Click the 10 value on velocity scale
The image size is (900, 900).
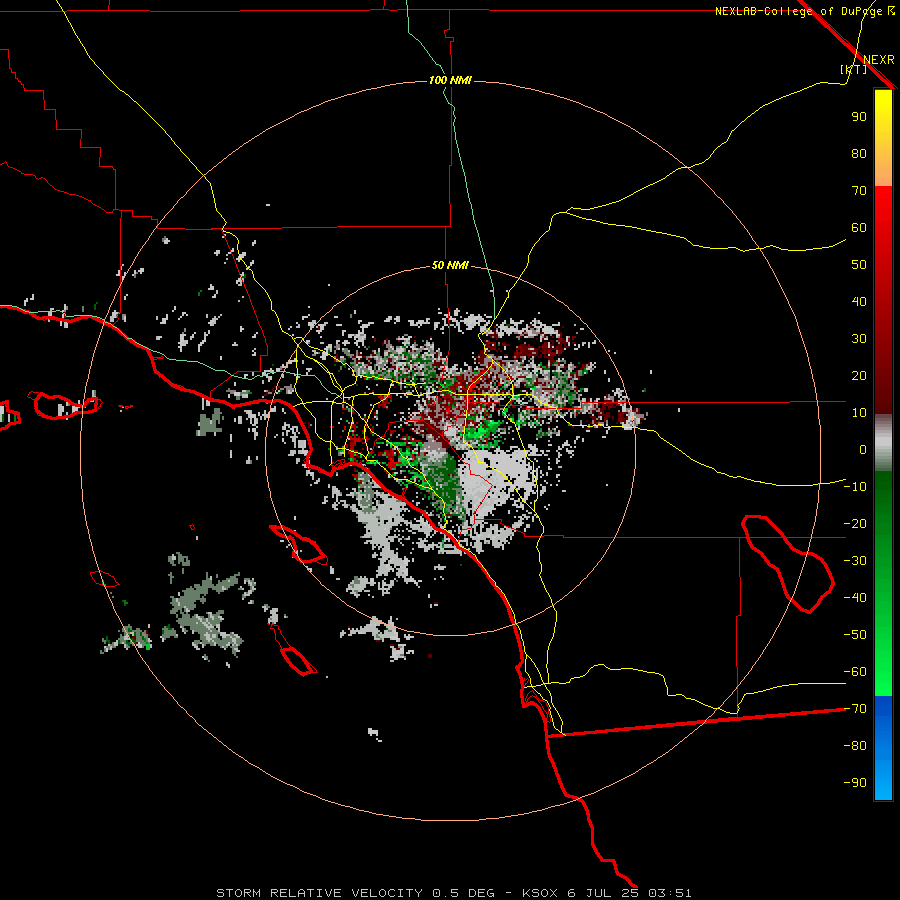click(x=859, y=413)
